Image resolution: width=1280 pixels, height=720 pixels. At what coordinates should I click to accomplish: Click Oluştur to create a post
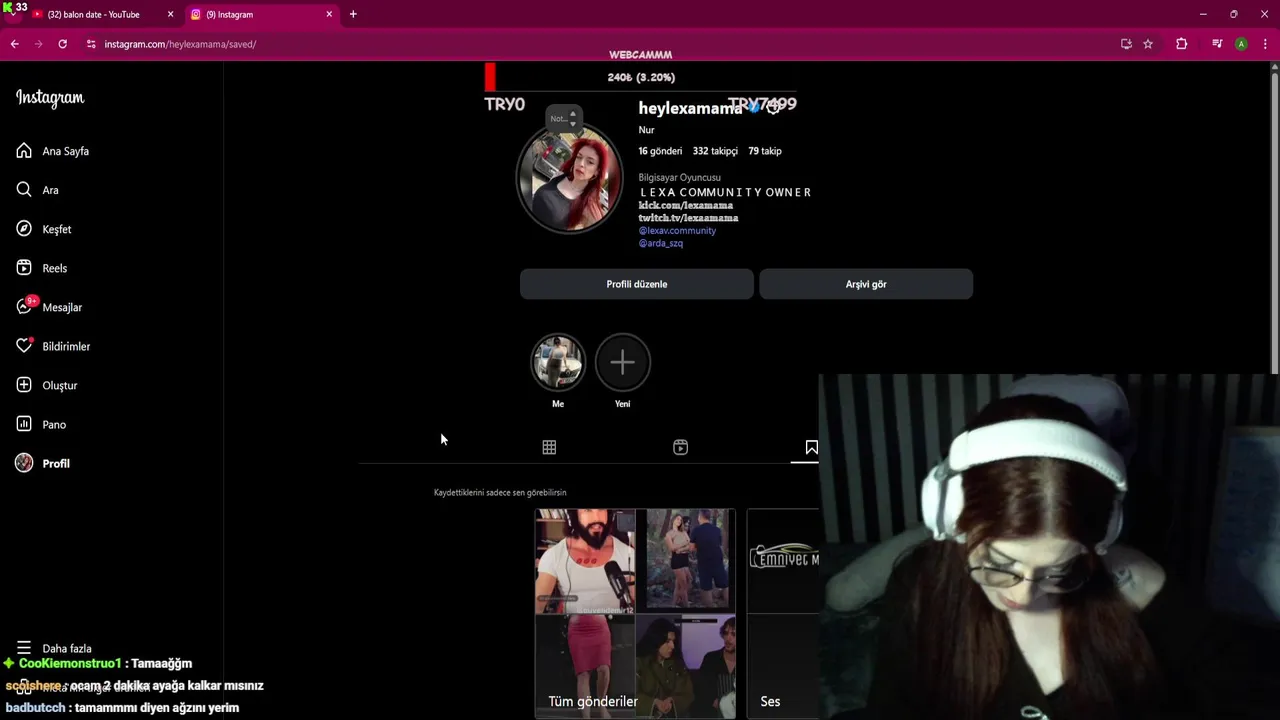point(46,385)
